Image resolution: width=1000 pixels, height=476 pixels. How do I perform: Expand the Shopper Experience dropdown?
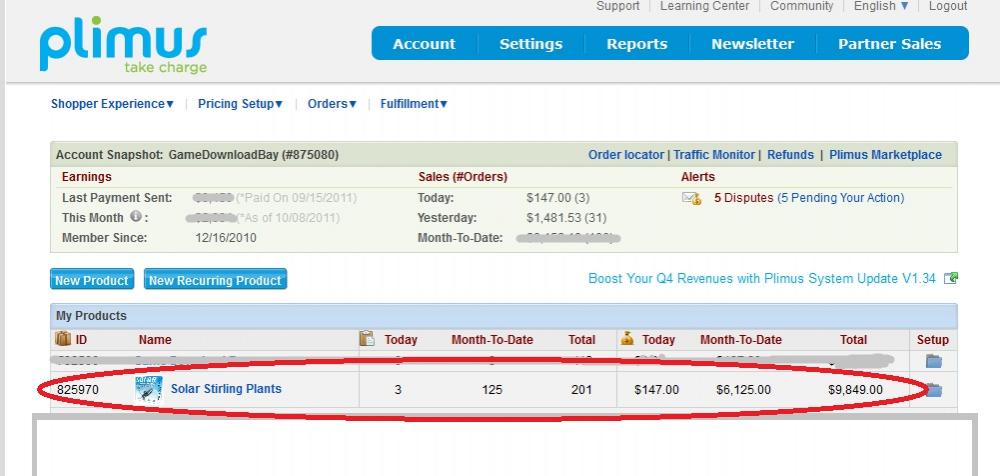click(x=112, y=104)
